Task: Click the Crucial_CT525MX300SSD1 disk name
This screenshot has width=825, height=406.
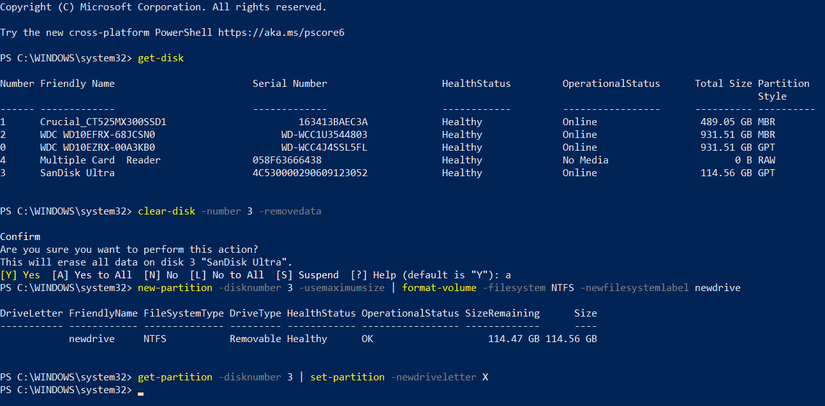Action: coord(103,121)
